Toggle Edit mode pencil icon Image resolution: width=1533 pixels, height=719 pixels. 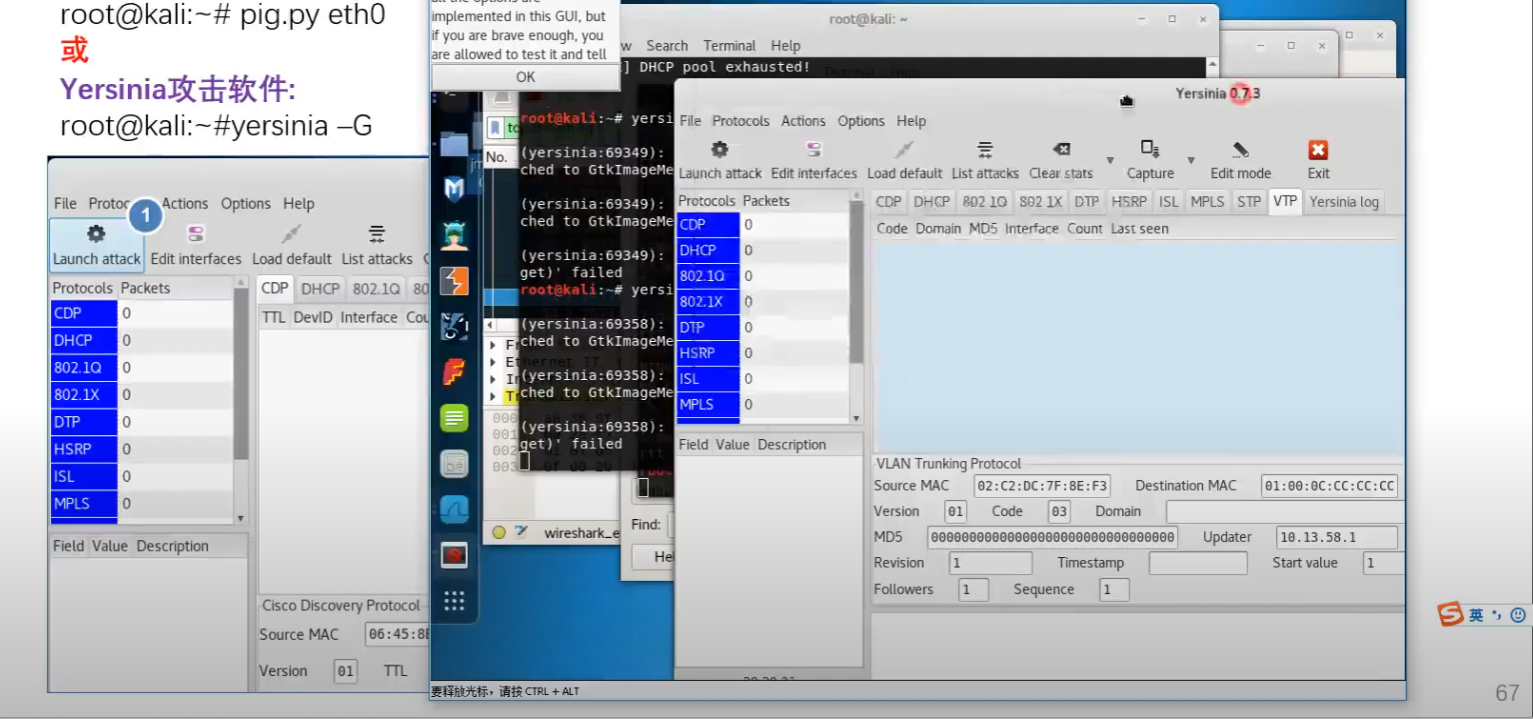click(x=1241, y=150)
